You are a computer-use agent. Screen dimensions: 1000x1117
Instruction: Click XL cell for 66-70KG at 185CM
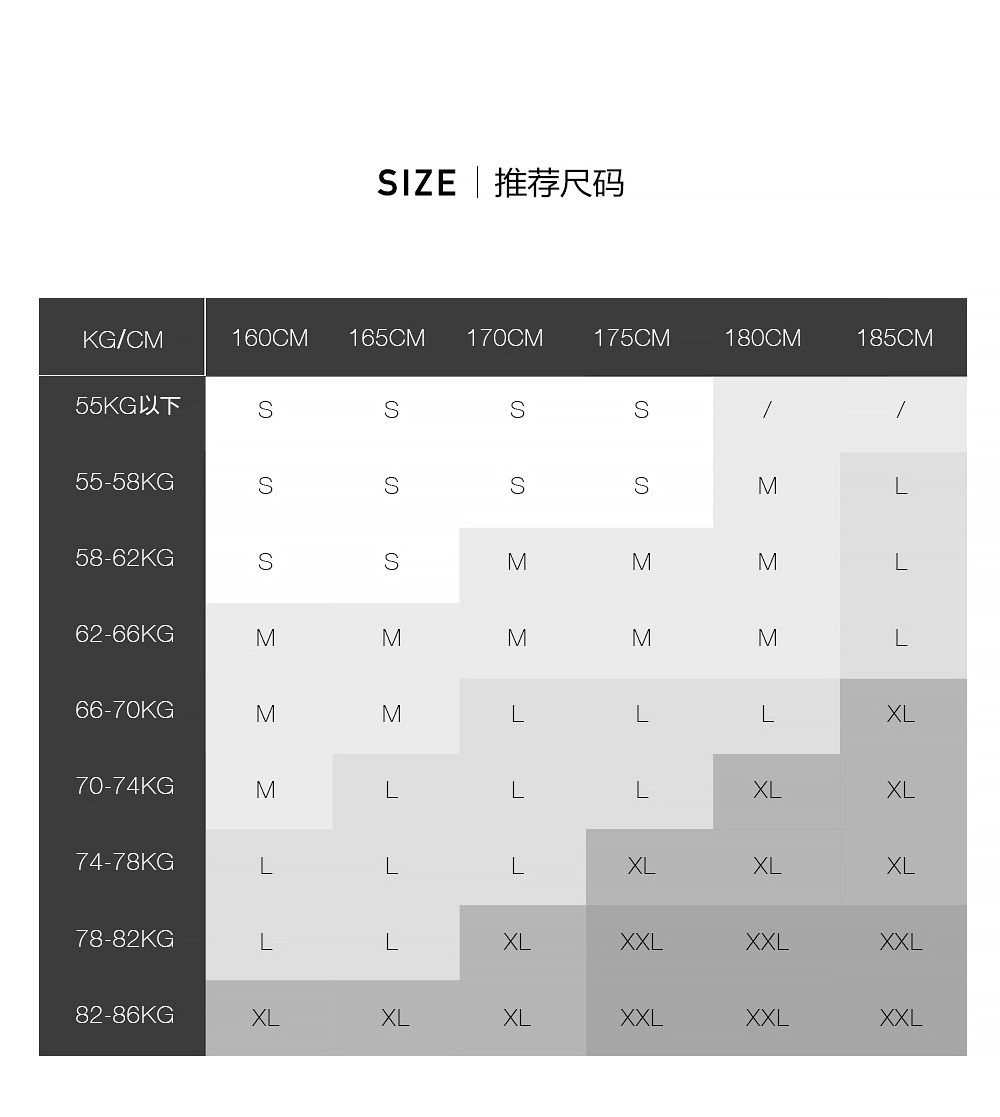coord(900,714)
